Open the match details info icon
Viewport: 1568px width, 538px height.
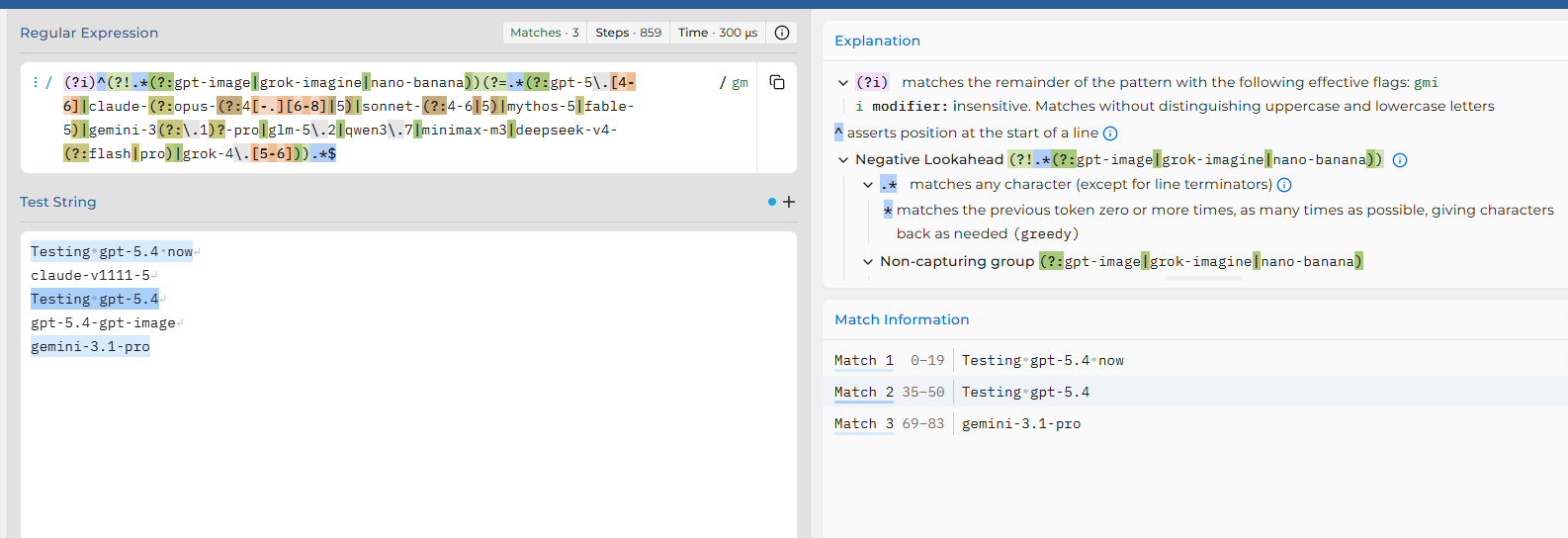click(x=782, y=33)
